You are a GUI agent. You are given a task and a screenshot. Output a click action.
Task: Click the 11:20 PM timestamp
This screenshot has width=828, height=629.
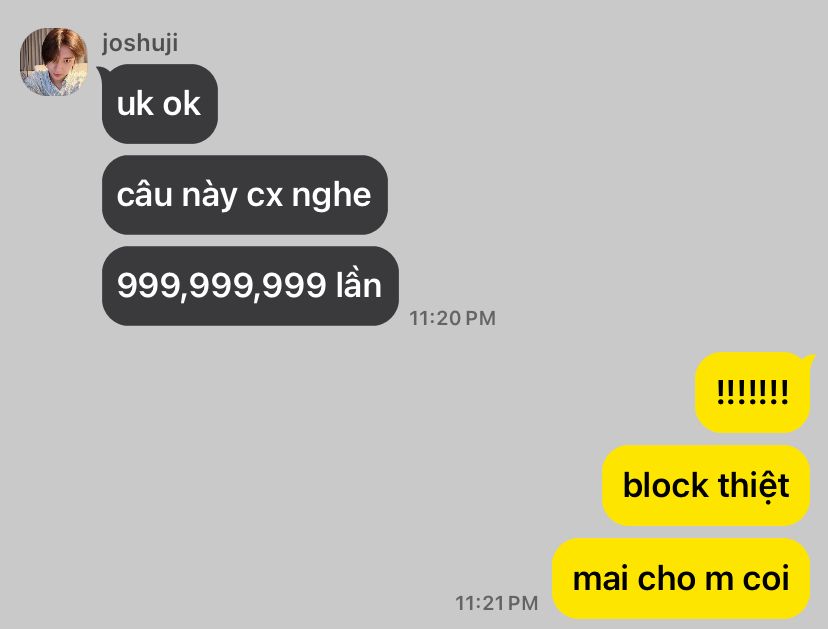[453, 318]
